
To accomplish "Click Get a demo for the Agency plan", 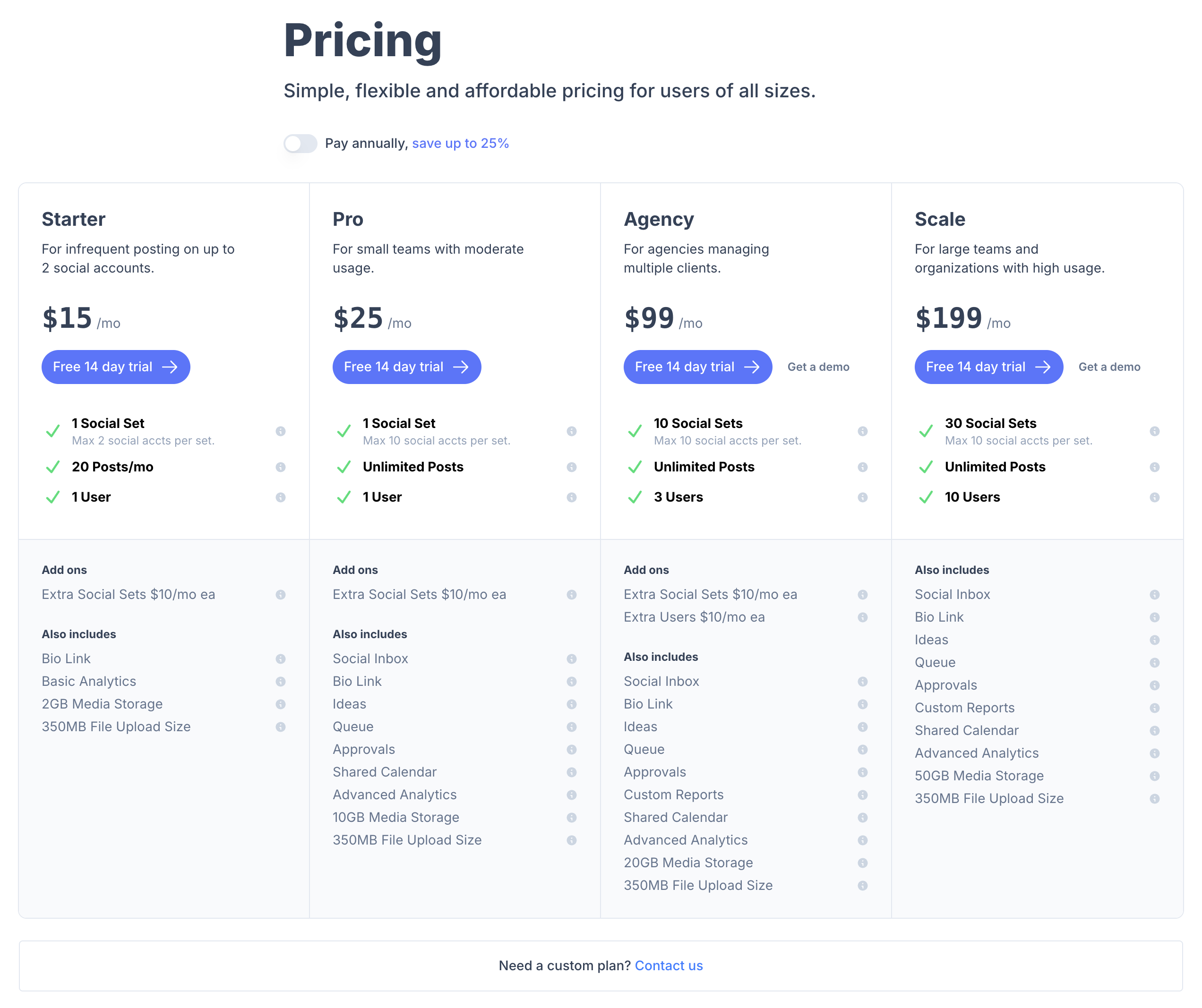I will point(818,367).
